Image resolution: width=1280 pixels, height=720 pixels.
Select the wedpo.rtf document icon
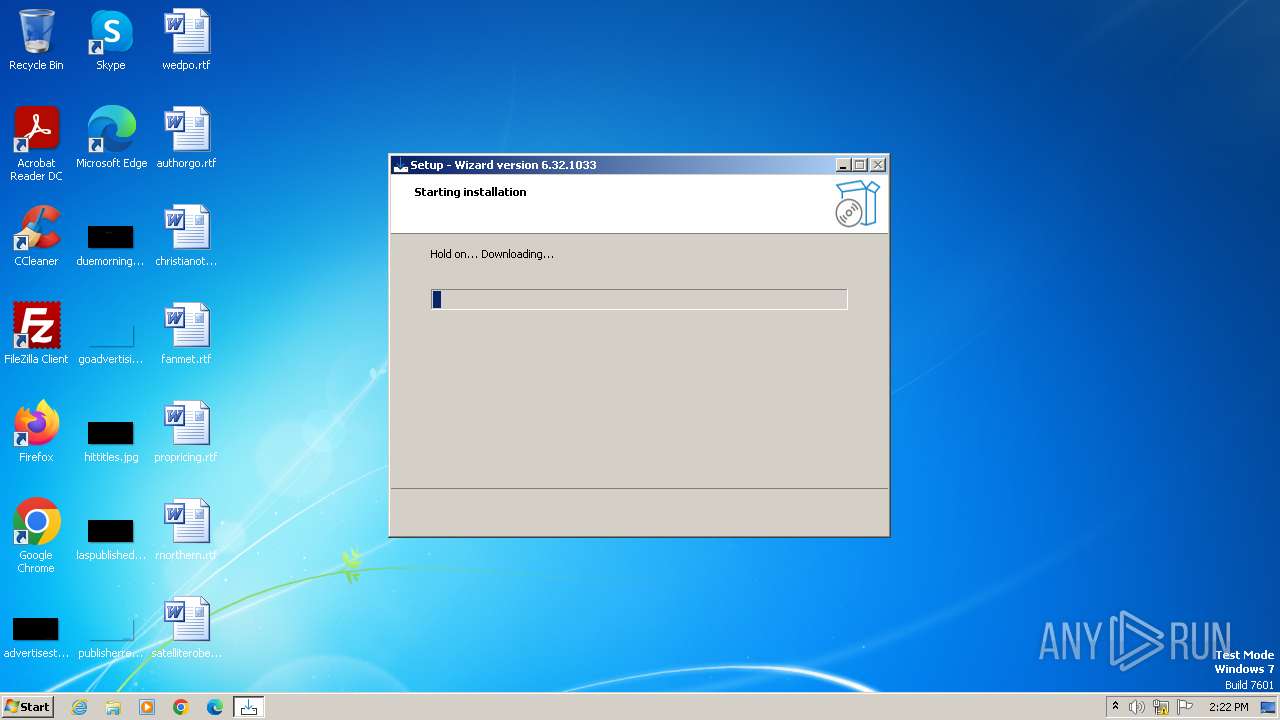pyautogui.click(x=186, y=40)
